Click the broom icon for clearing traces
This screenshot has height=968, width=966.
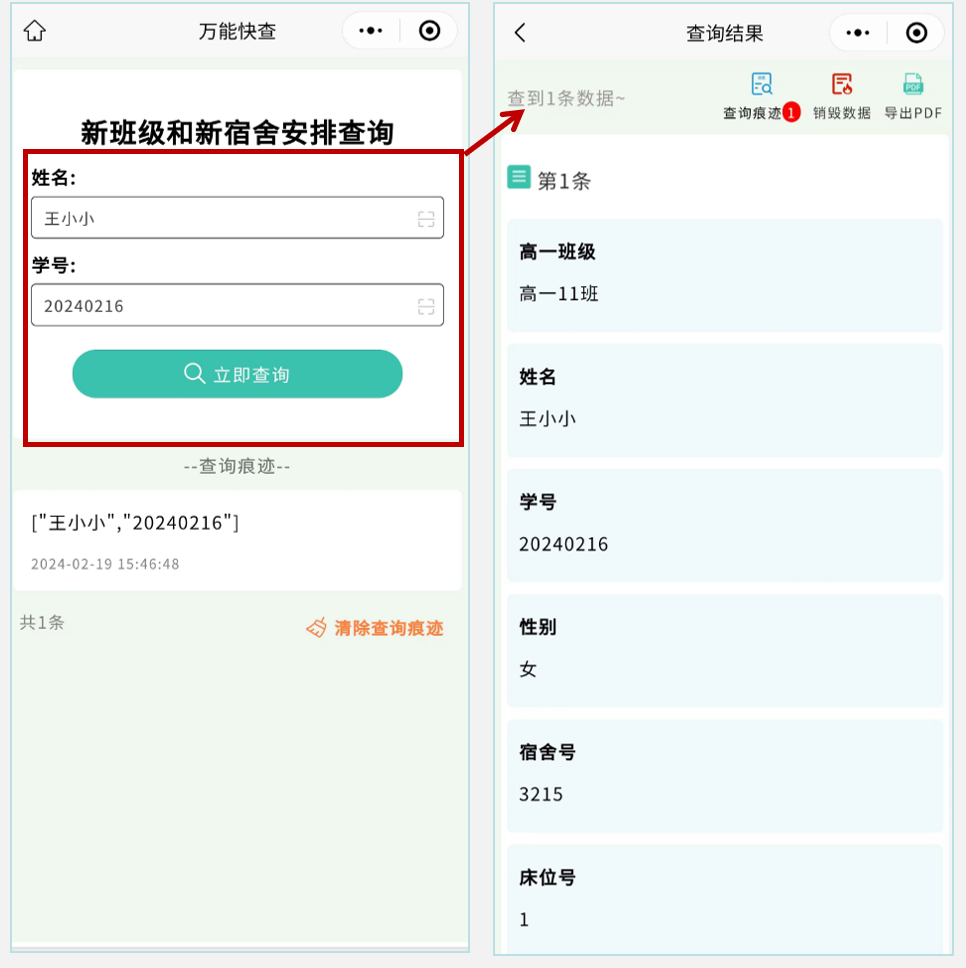tap(317, 627)
